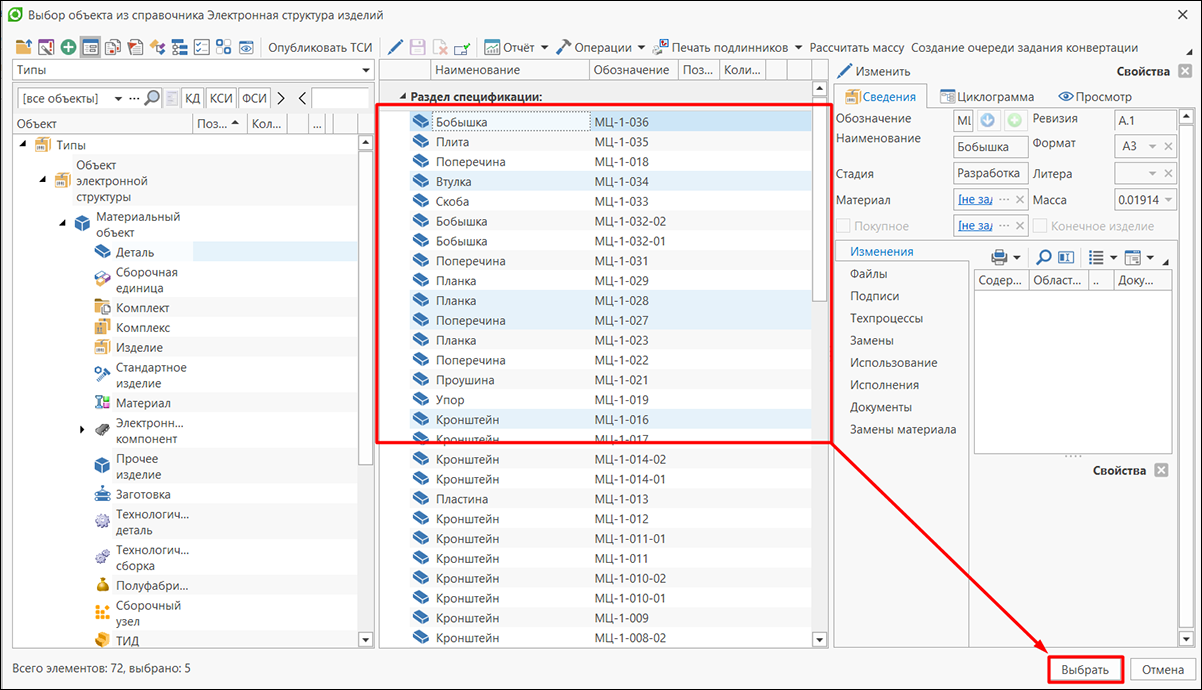This screenshot has width=1202, height=690.
Task: Open the Масса value dropdown
Action: [x=1170, y=200]
